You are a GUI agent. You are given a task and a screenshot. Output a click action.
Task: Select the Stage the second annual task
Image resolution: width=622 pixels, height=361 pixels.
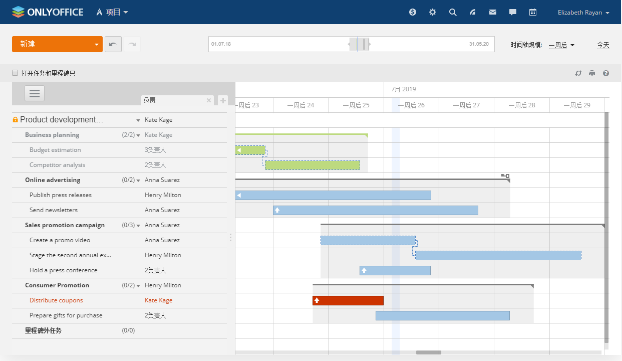tap(119, 255)
